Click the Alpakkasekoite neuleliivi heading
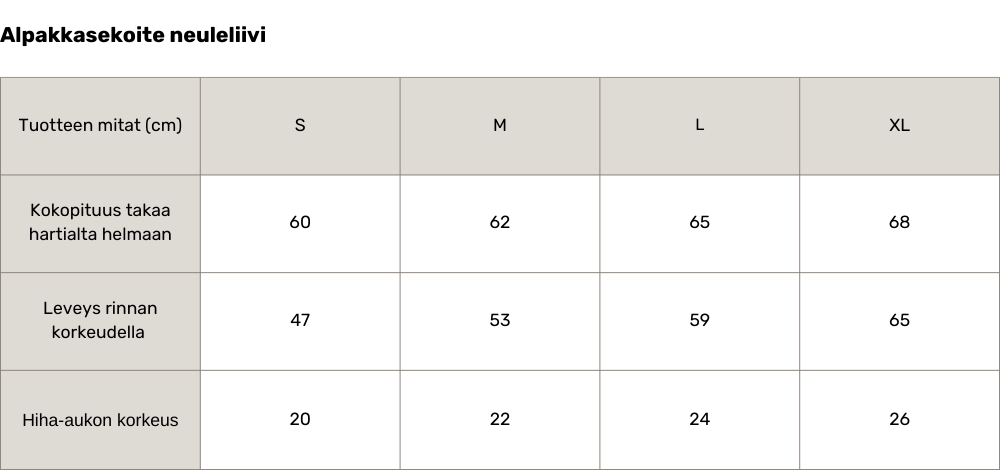Viewport: 1000px width, 470px height. [133, 36]
